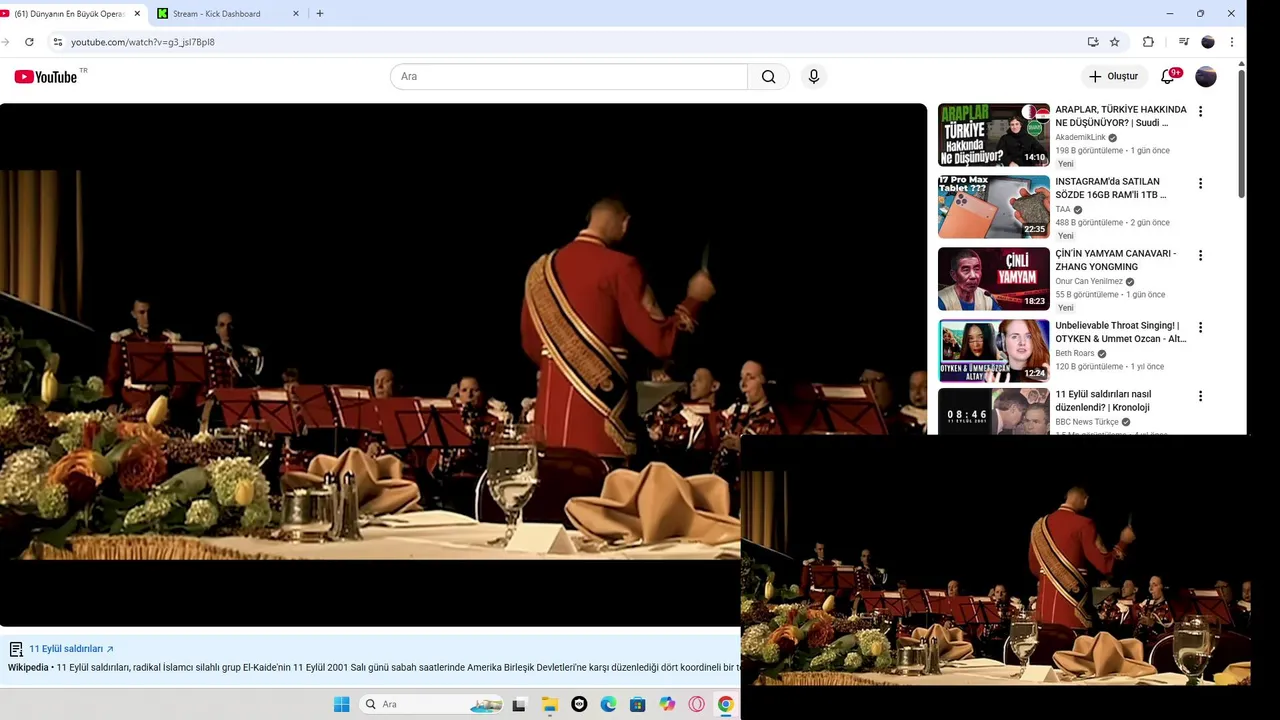
Task: Open Microsoft Store from the taskbar
Action: pos(637,704)
